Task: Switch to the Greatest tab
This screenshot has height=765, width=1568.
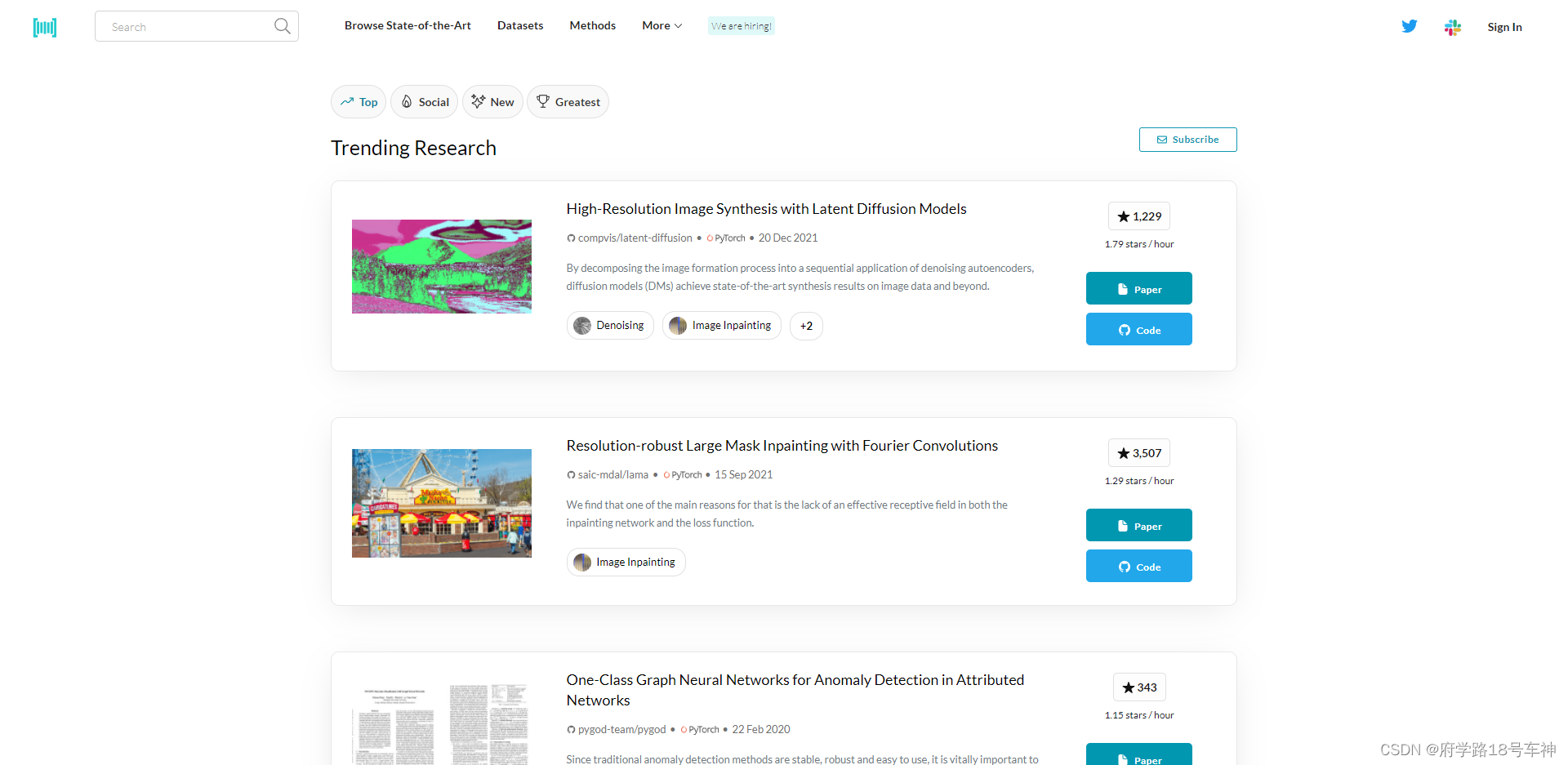Action: 568,102
